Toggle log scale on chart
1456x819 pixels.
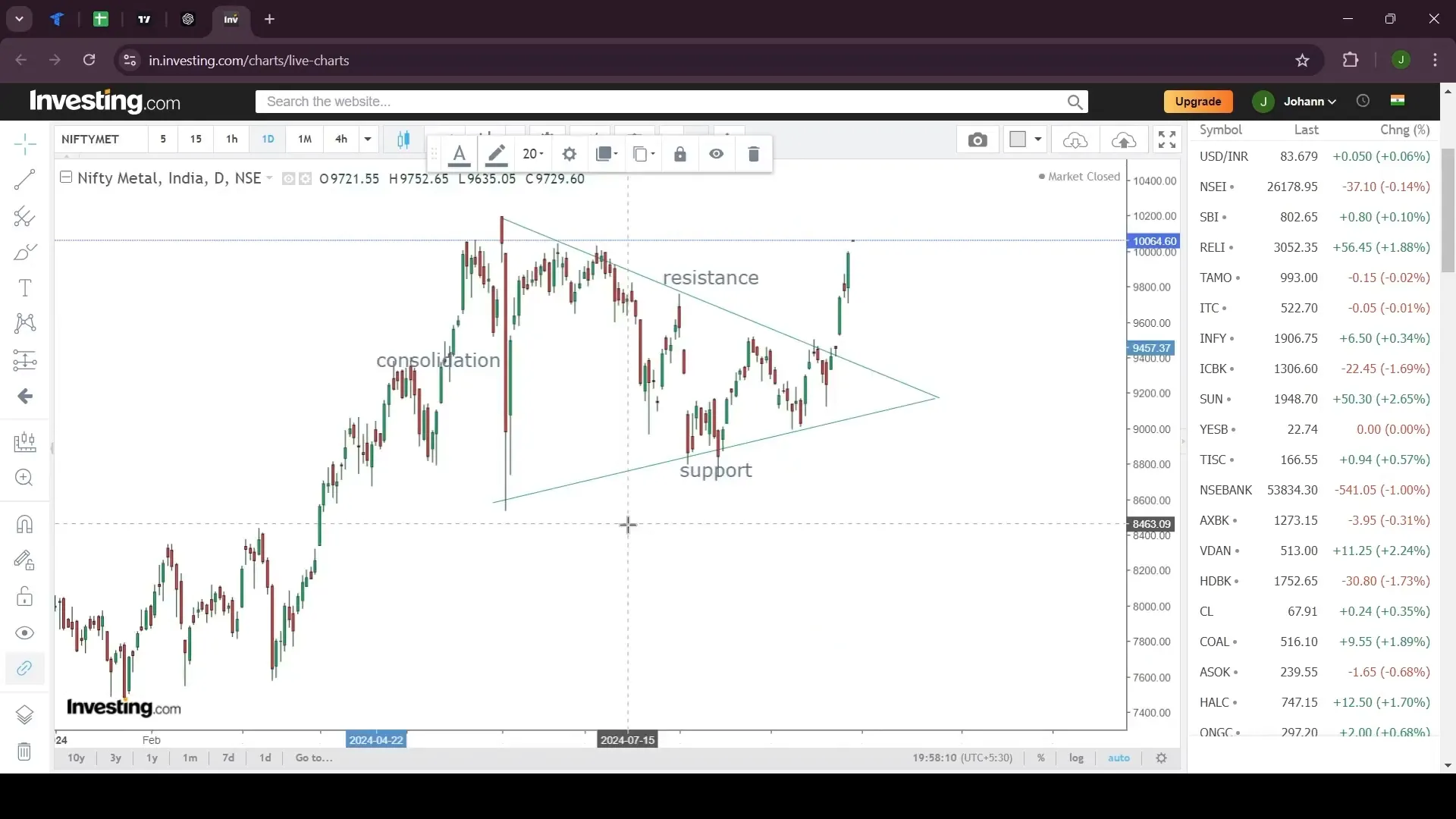pyautogui.click(x=1076, y=758)
